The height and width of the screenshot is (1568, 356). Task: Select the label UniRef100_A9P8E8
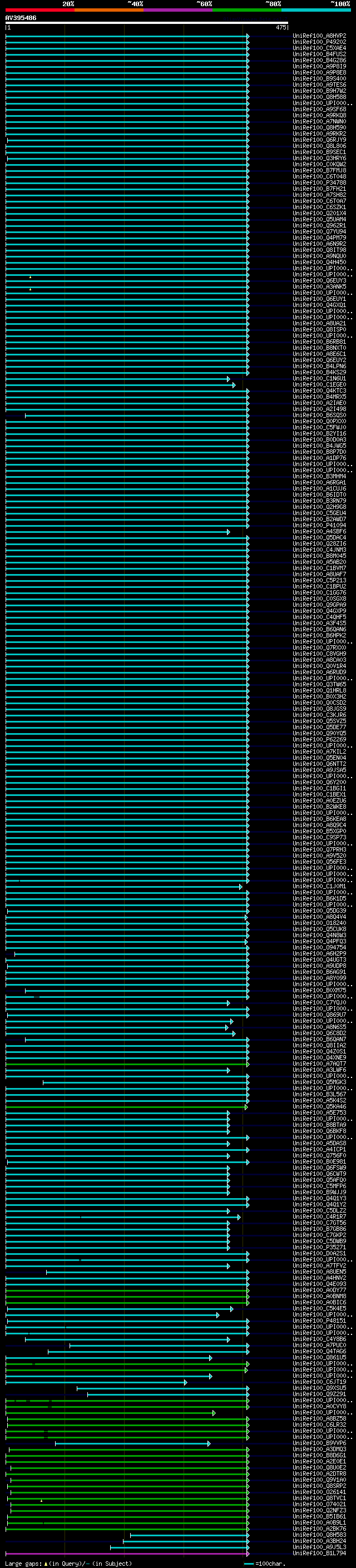pos(319,72)
